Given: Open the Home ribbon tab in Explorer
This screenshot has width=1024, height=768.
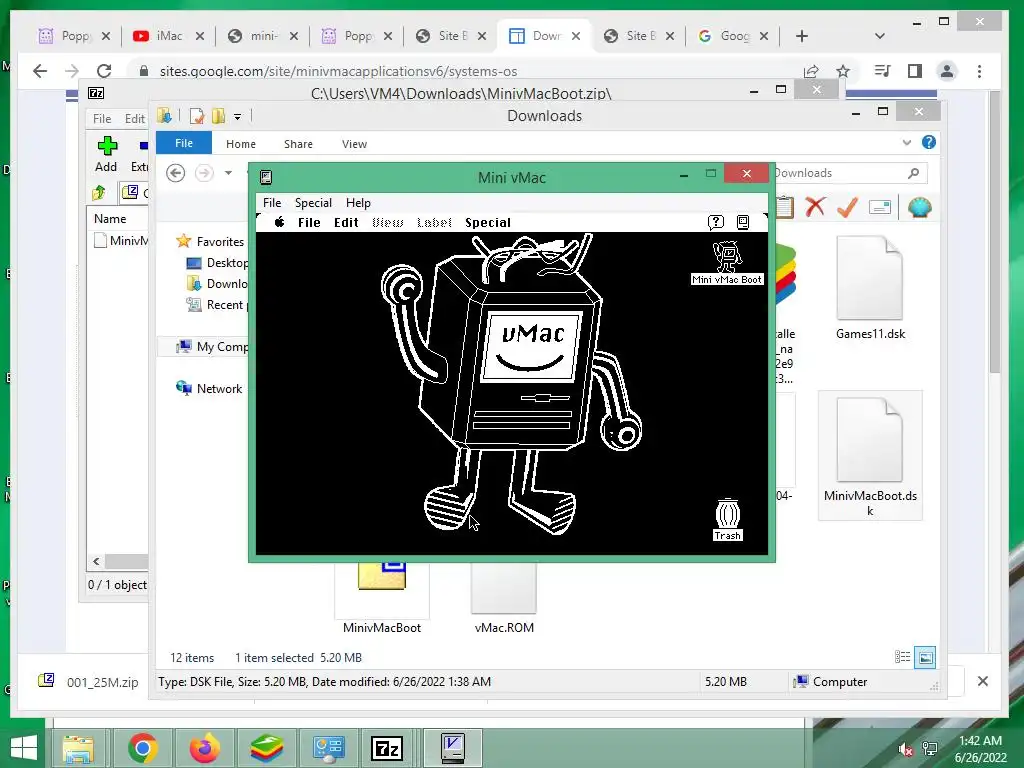Looking at the screenshot, I should click(x=241, y=144).
